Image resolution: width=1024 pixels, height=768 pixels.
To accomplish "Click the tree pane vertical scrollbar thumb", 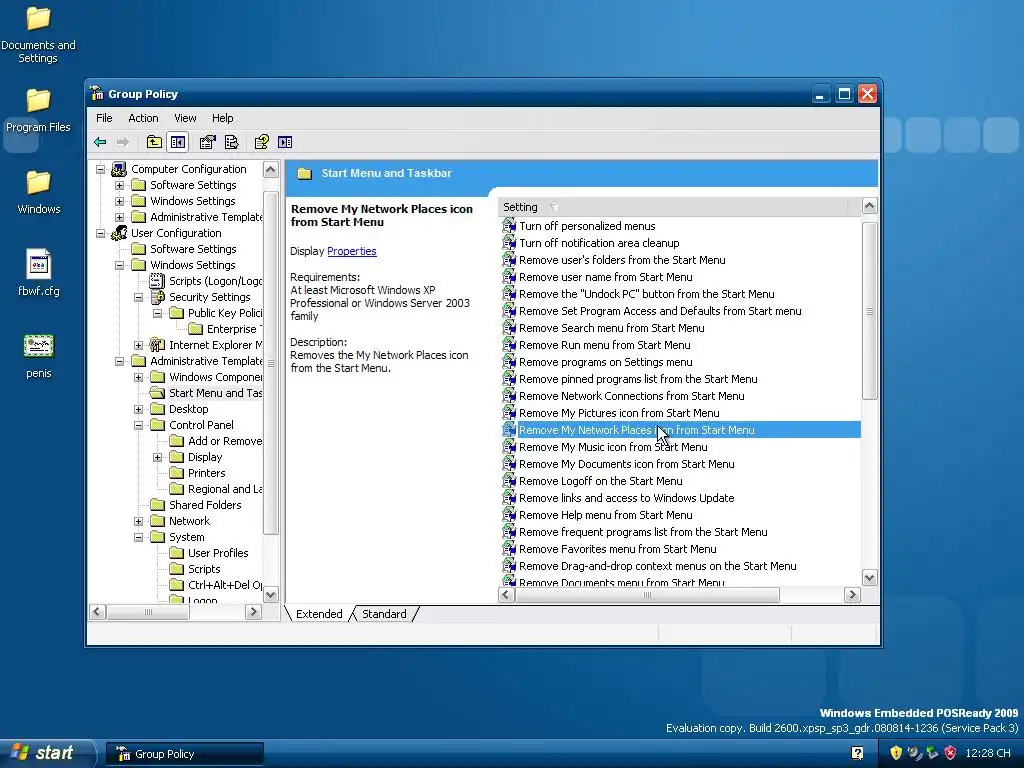I will tap(270, 362).
